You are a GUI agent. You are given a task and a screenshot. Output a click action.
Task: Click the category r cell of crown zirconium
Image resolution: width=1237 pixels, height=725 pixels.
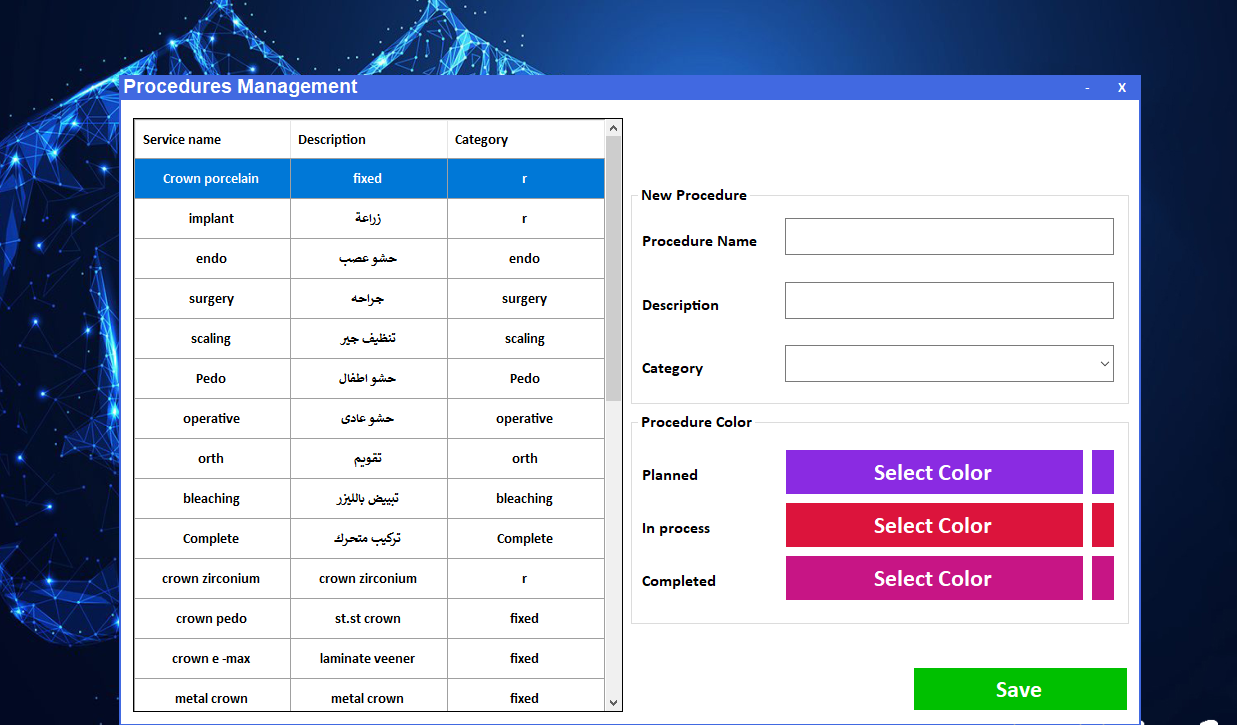click(526, 579)
